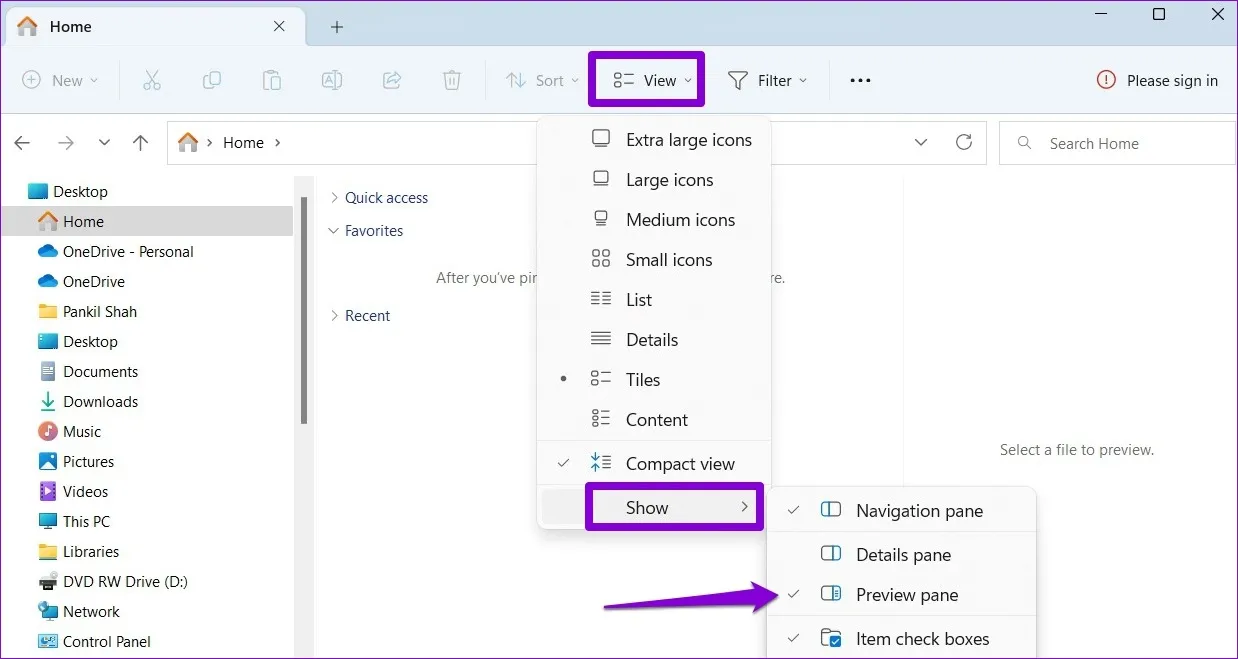
Task: Select Large icons from the View menu
Action: point(668,180)
